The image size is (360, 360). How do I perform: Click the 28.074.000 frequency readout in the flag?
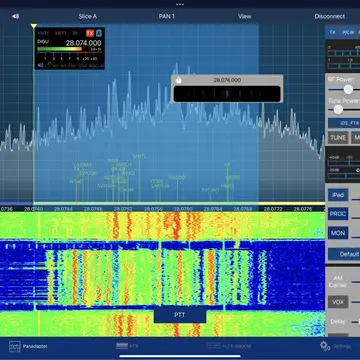(83, 43)
